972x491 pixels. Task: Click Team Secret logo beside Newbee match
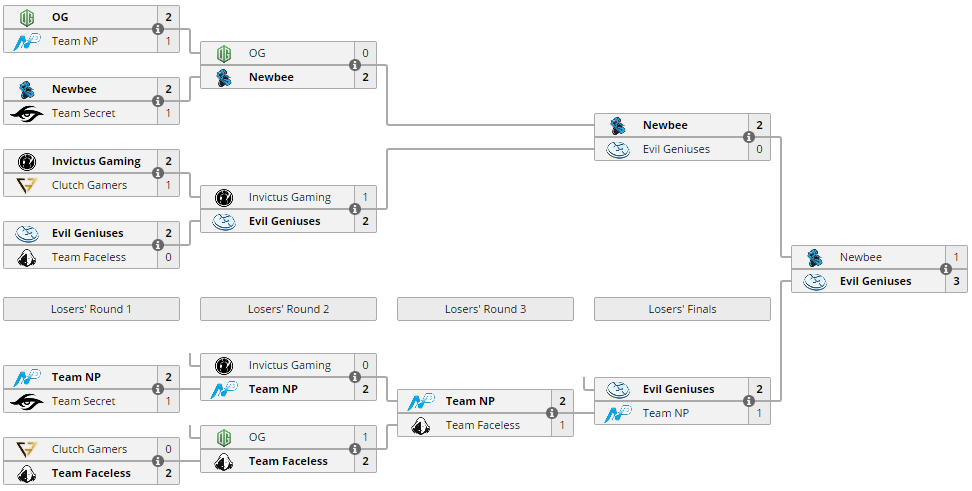pyautogui.click(x=27, y=113)
